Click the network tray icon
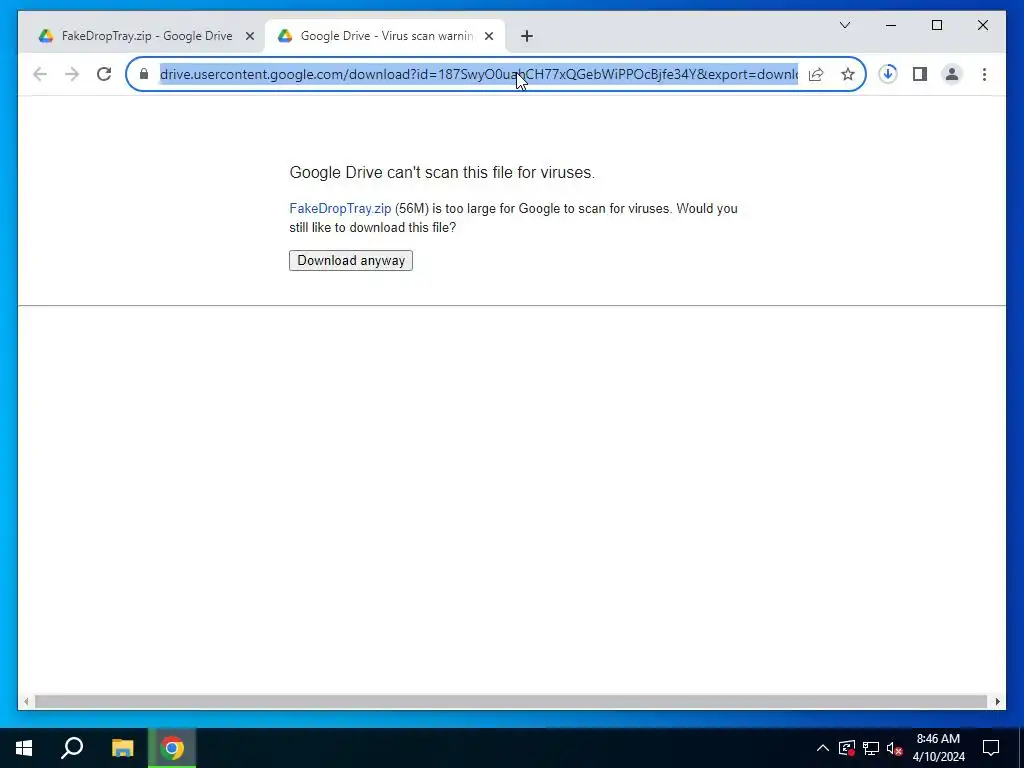1024x768 pixels. click(871, 748)
